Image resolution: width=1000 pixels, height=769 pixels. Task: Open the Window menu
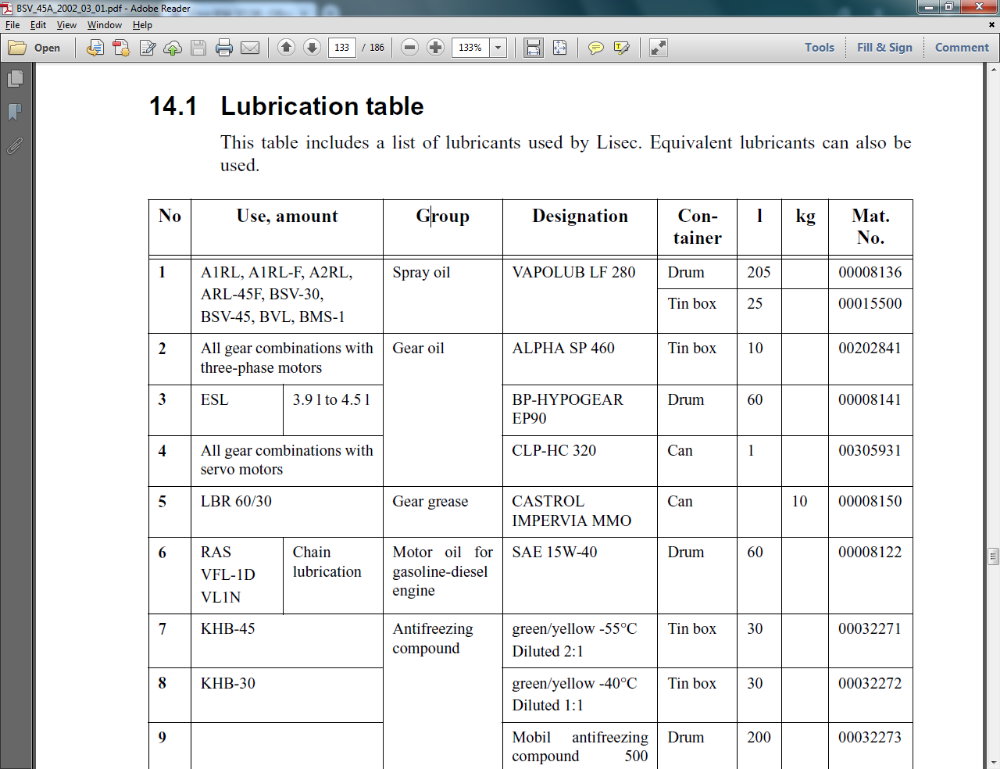pos(105,25)
